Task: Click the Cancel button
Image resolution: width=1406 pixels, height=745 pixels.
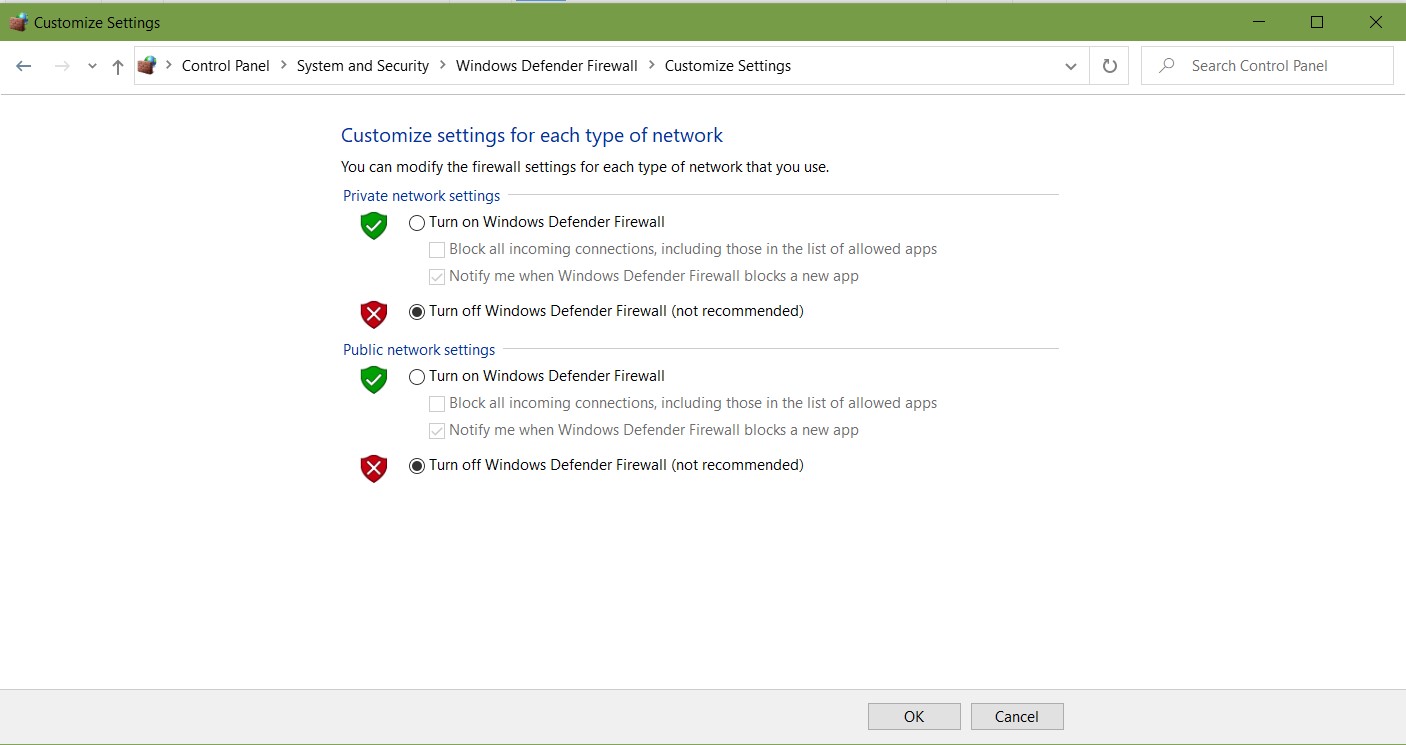Action: pyautogui.click(x=1017, y=716)
